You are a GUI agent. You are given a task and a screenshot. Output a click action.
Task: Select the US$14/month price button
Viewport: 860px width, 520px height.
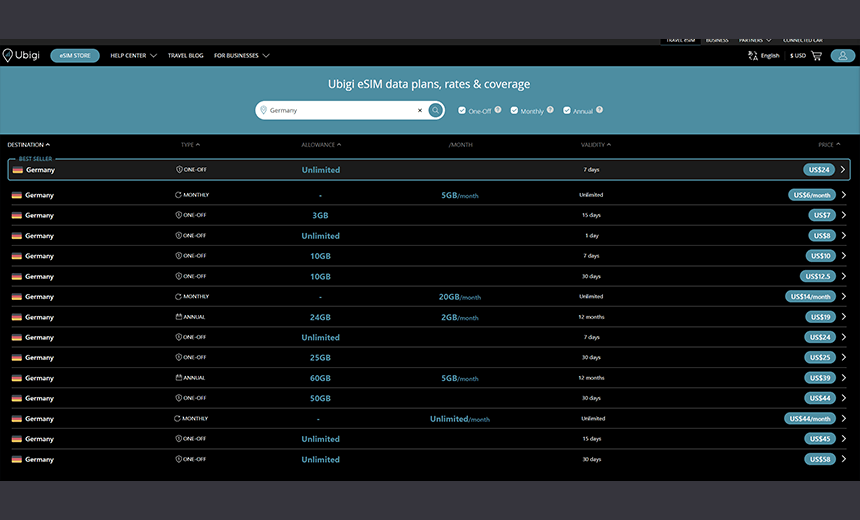click(810, 296)
